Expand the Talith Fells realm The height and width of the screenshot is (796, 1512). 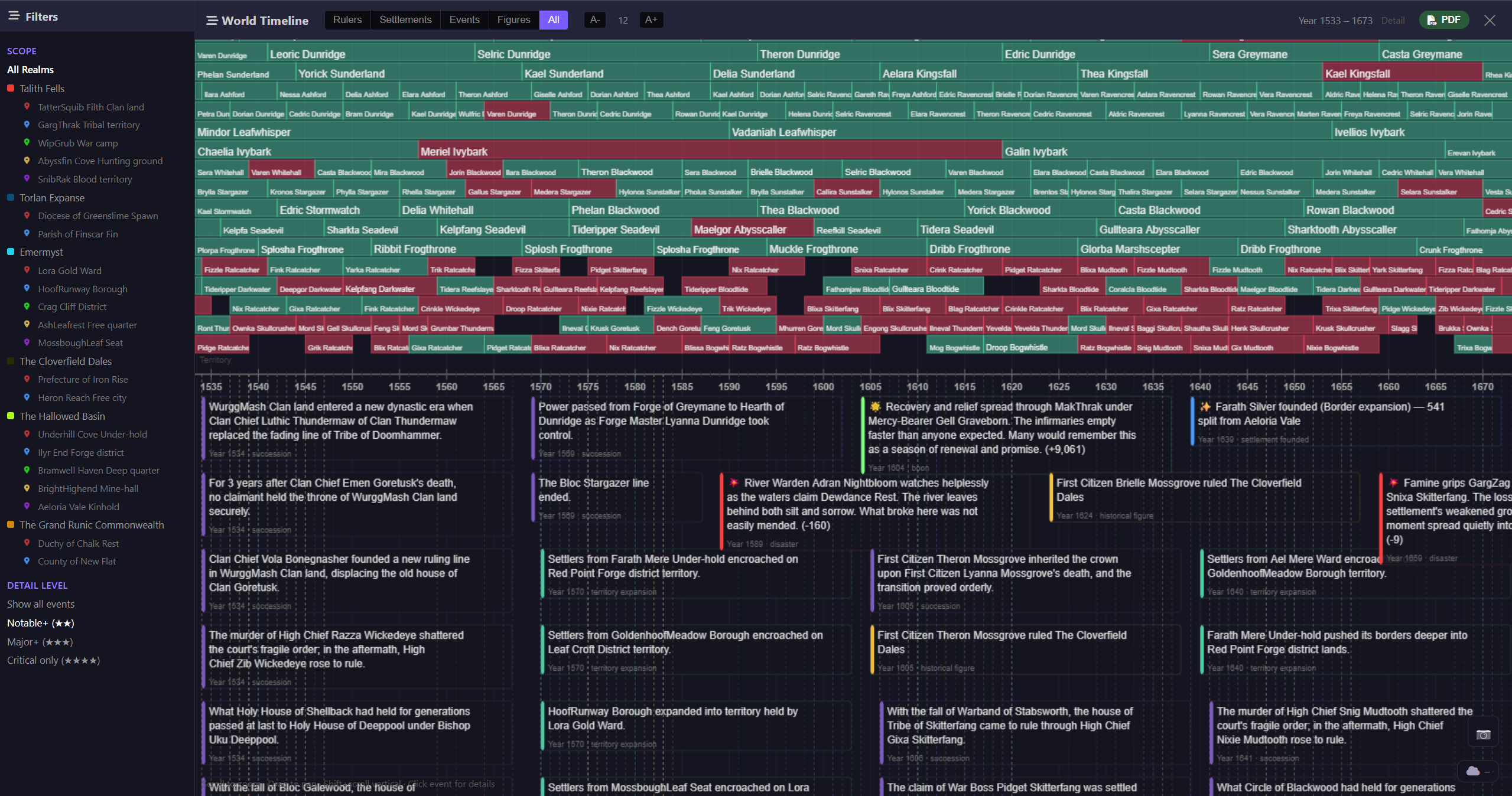(x=42, y=88)
